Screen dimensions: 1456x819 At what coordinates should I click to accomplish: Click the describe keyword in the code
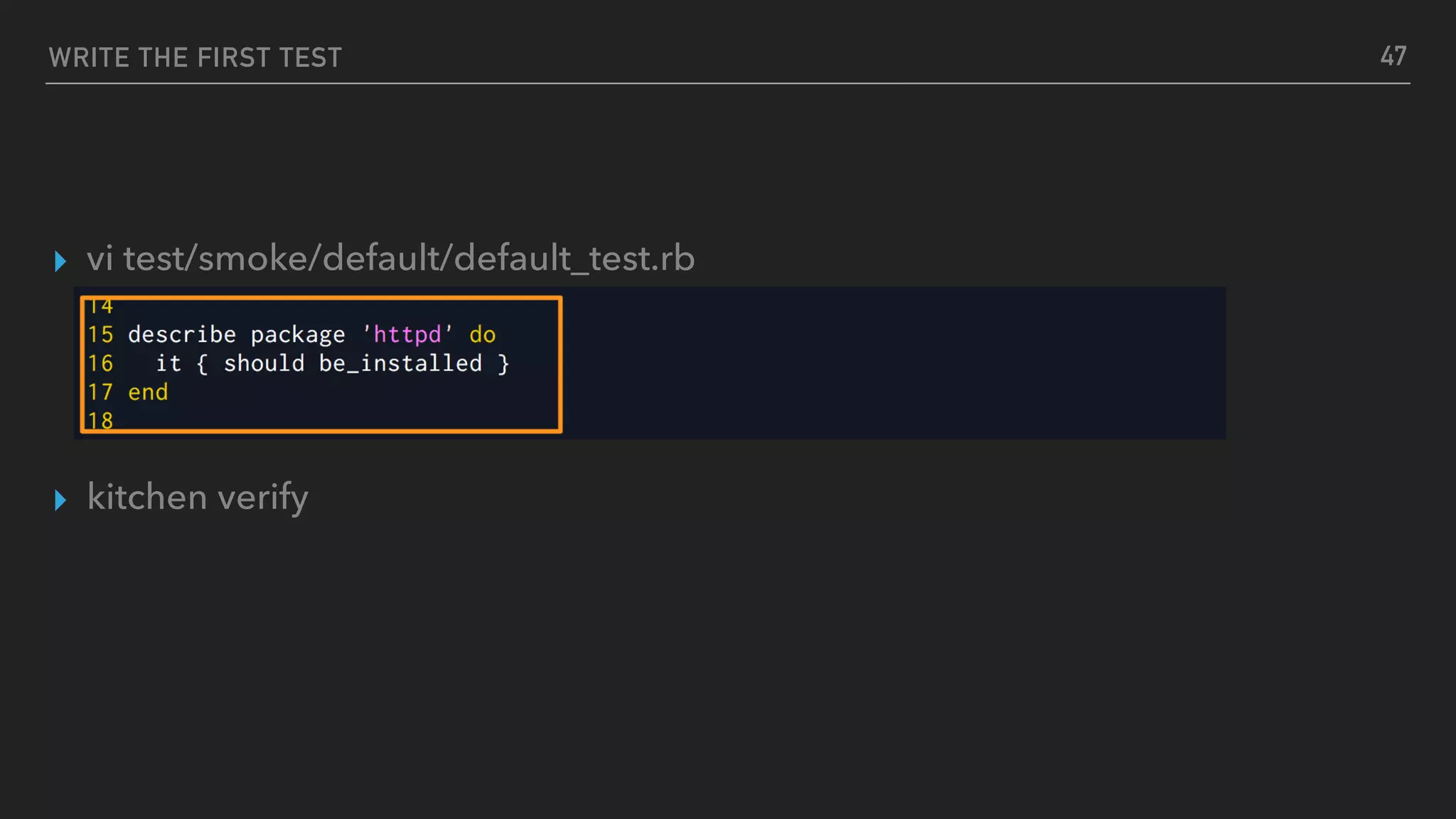(182, 334)
